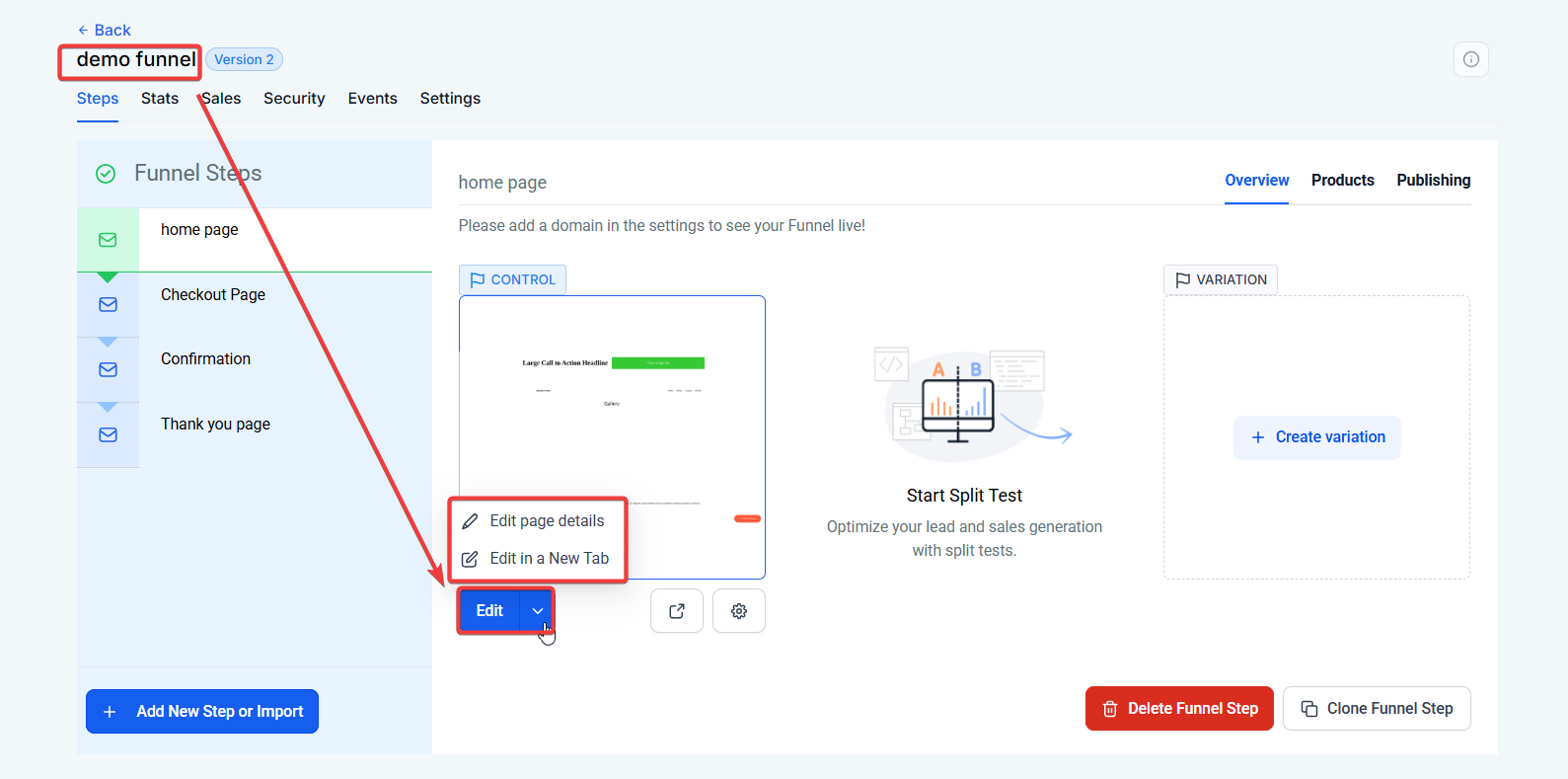Click the Confirmation step envelope icon
The height and width of the screenshot is (779, 1568).
[108, 370]
